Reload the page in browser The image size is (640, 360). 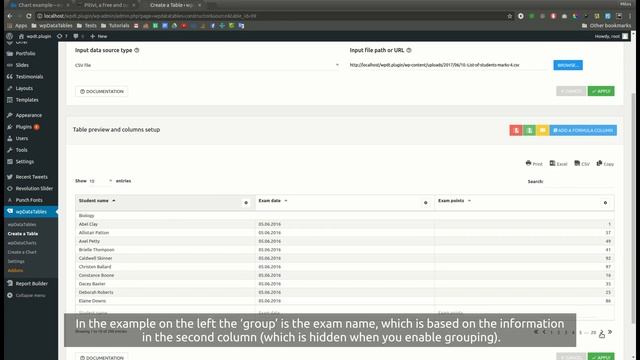(29, 16)
